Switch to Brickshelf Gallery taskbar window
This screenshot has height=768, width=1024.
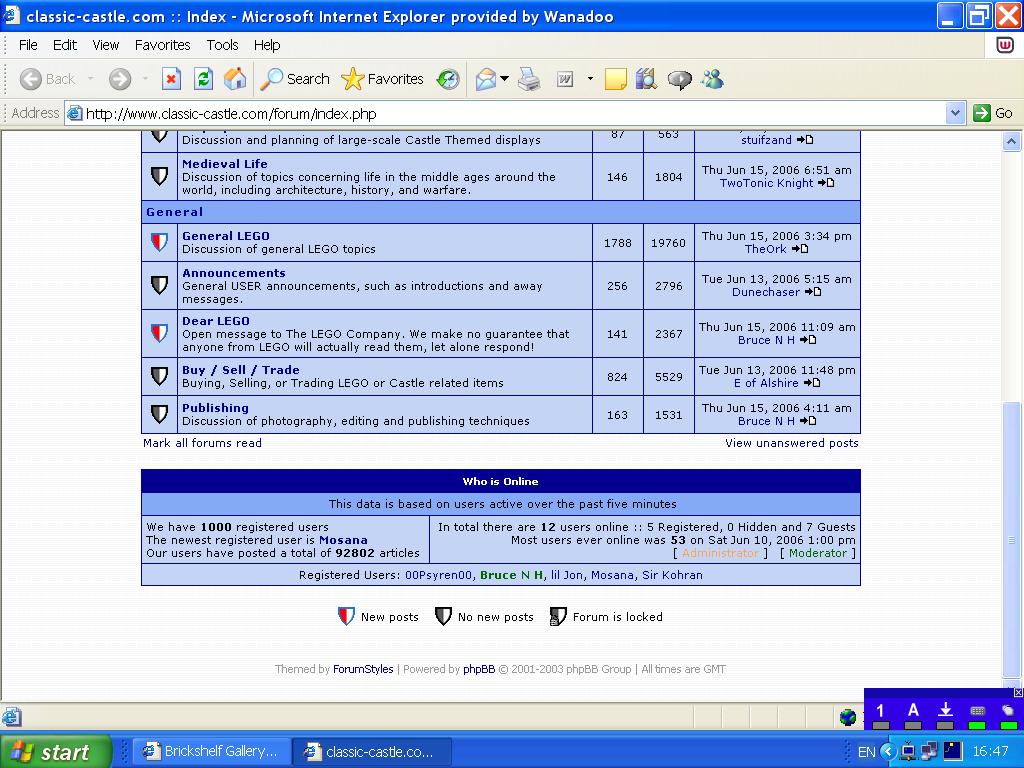(x=211, y=751)
